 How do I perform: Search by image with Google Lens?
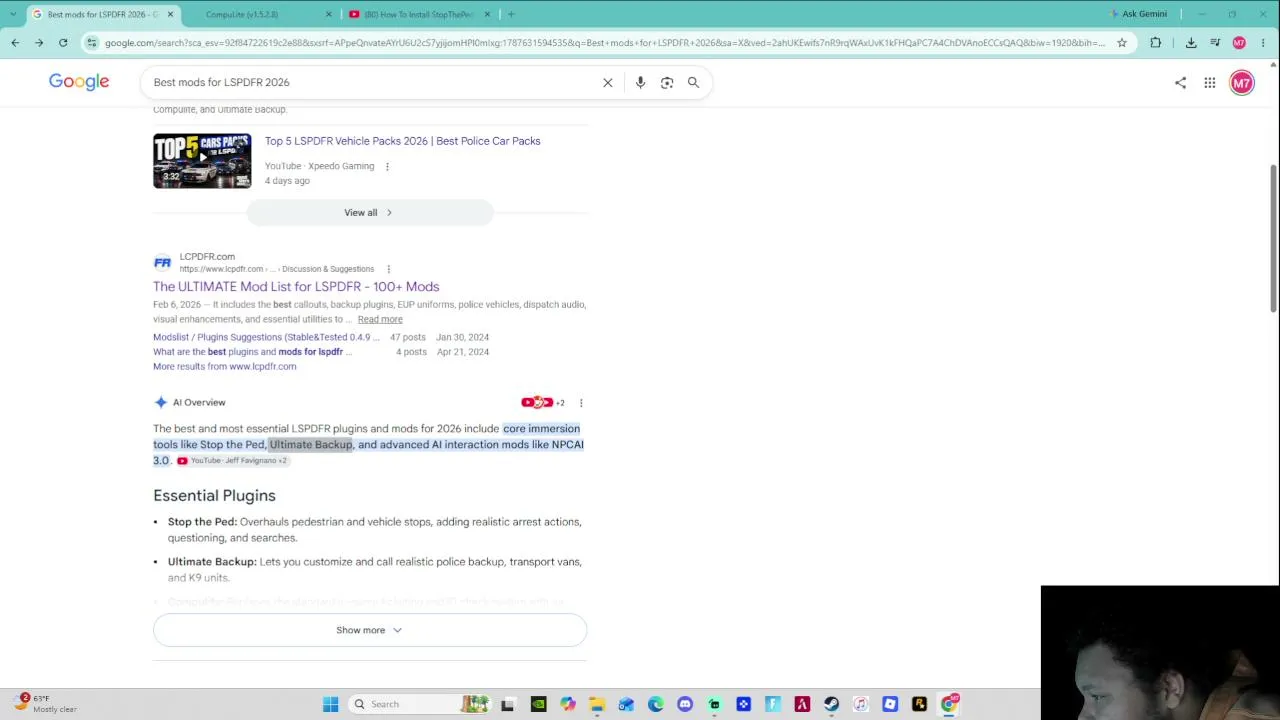click(x=667, y=82)
